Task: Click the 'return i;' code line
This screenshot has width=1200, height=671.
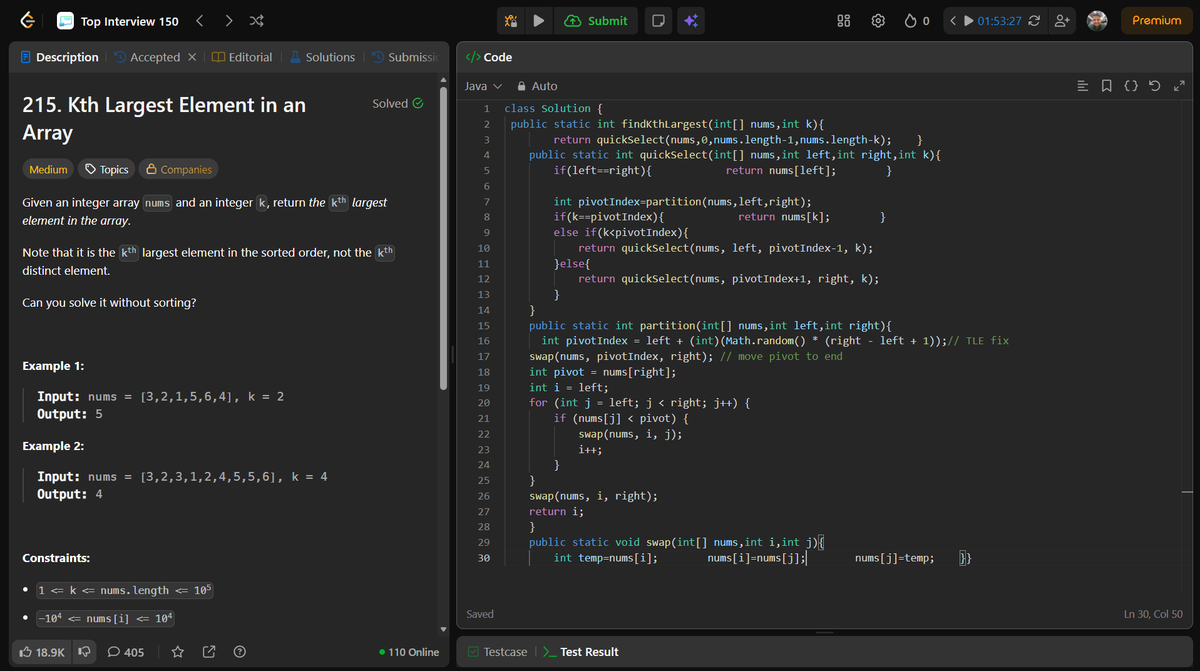Action: 556,511
